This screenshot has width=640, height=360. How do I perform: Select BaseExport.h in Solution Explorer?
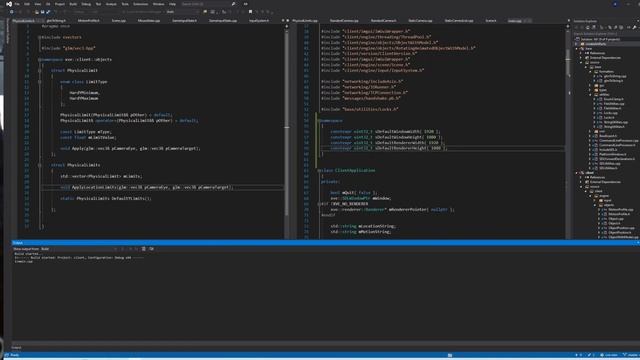pyautogui.click(x=608, y=136)
